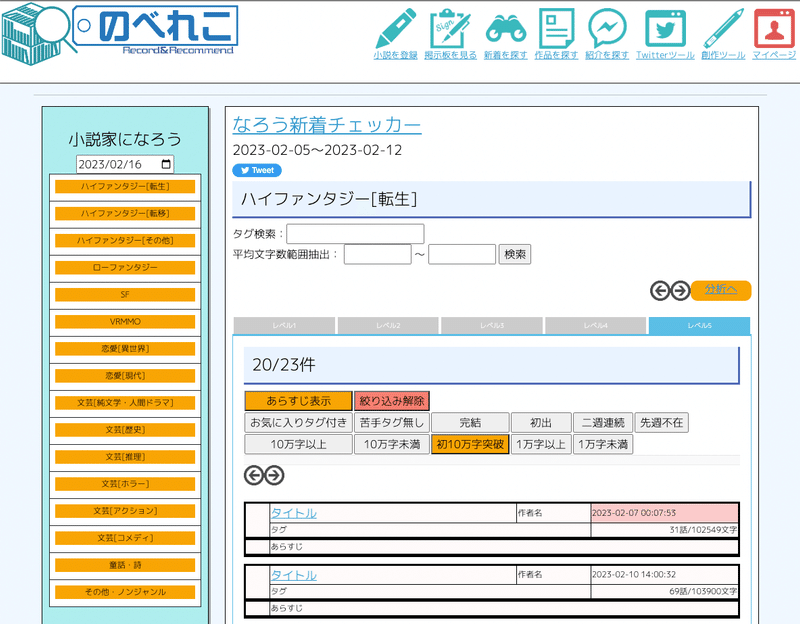The width and height of the screenshot is (800, 624).
Task: Click left arrow next to 分析へ
Action: pos(660,291)
